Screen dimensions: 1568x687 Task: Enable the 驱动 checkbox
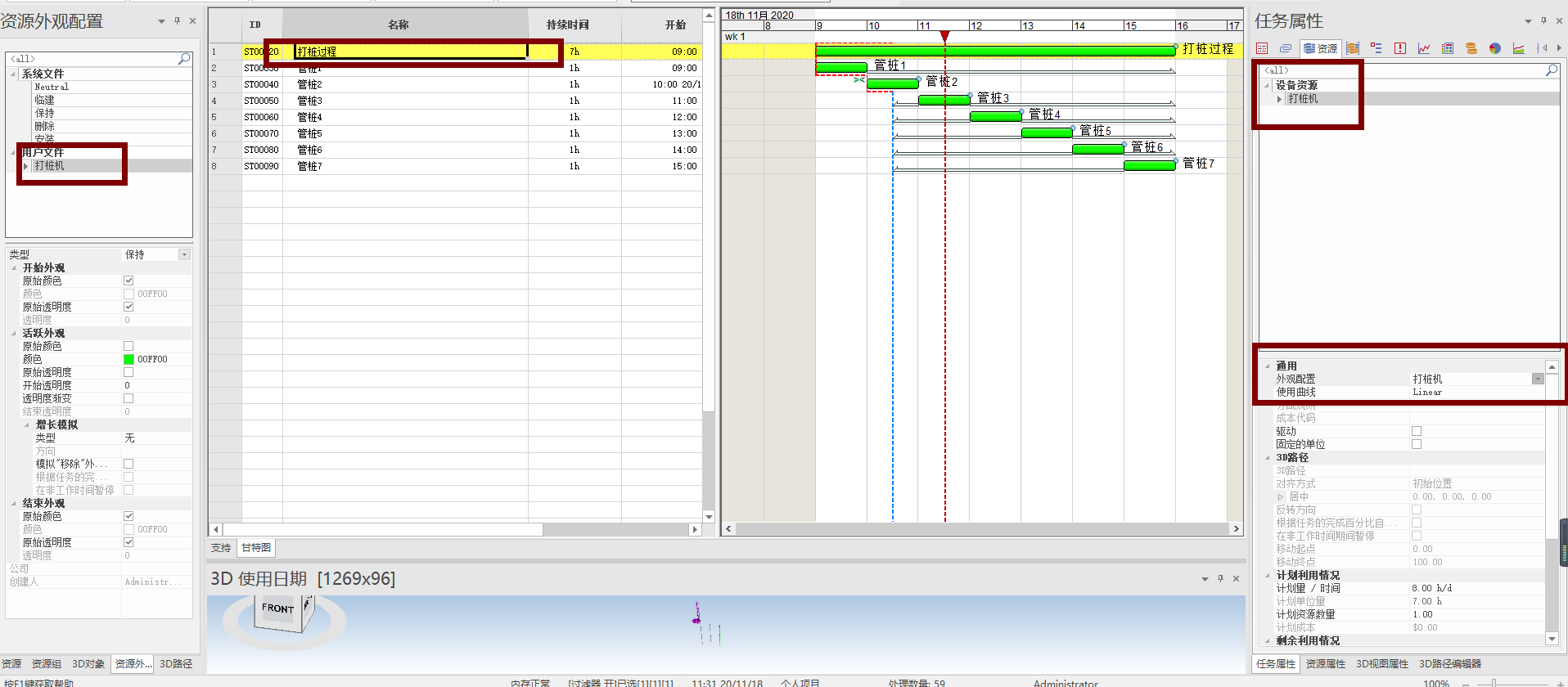pos(1417,431)
